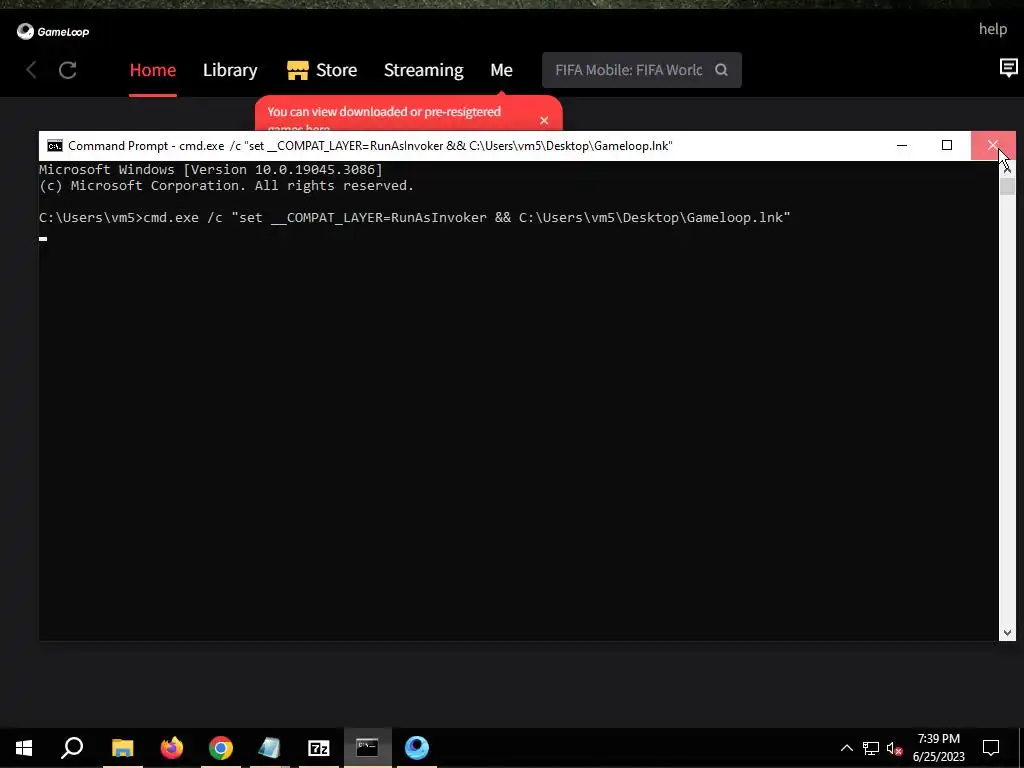Launch Firefox from the taskbar
The height and width of the screenshot is (768, 1024).
tap(172, 748)
